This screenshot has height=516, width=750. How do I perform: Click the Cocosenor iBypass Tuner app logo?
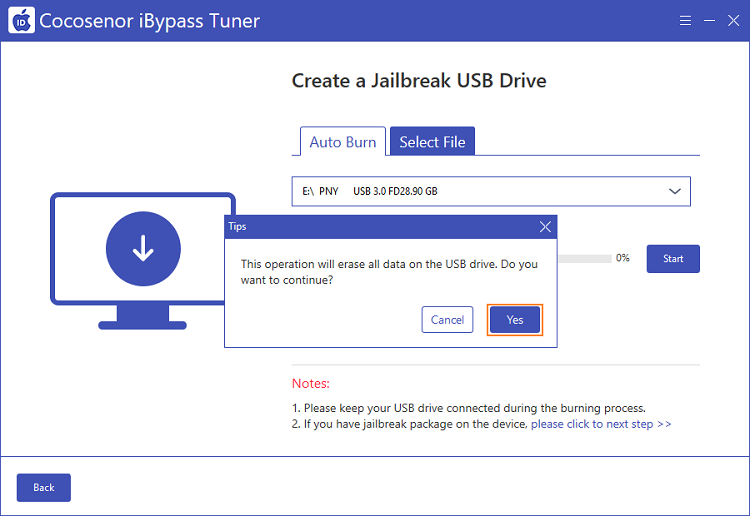(x=22, y=21)
